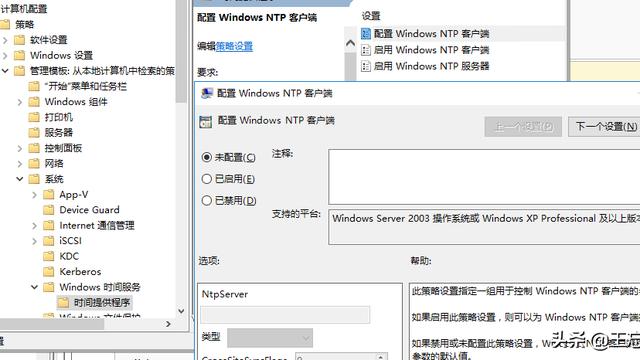Screen dimensions: 640x360
Task: Click the 服务器 folder icon
Action: click(34, 133)
